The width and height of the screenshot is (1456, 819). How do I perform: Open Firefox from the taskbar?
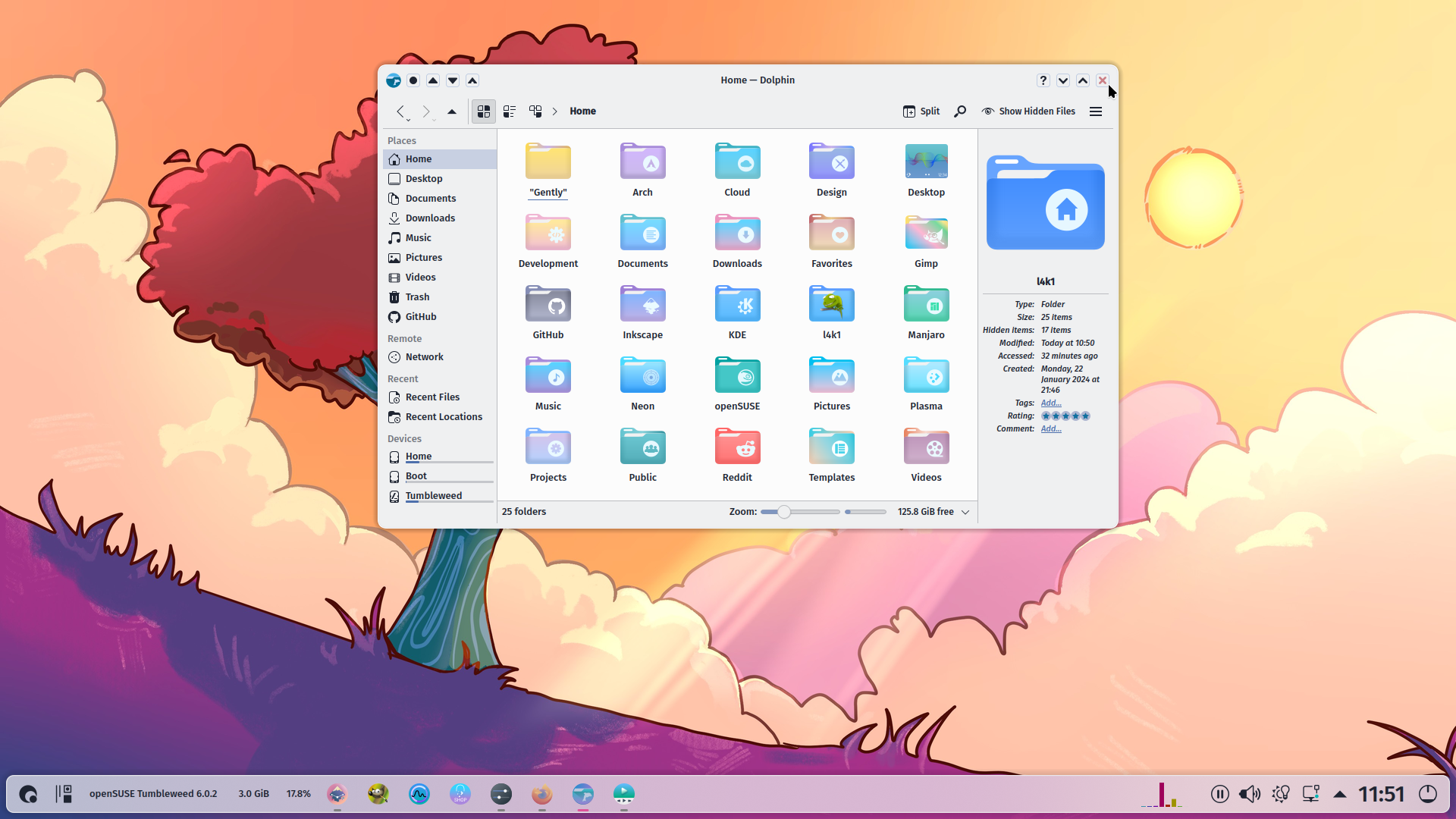tap(541, 794)
